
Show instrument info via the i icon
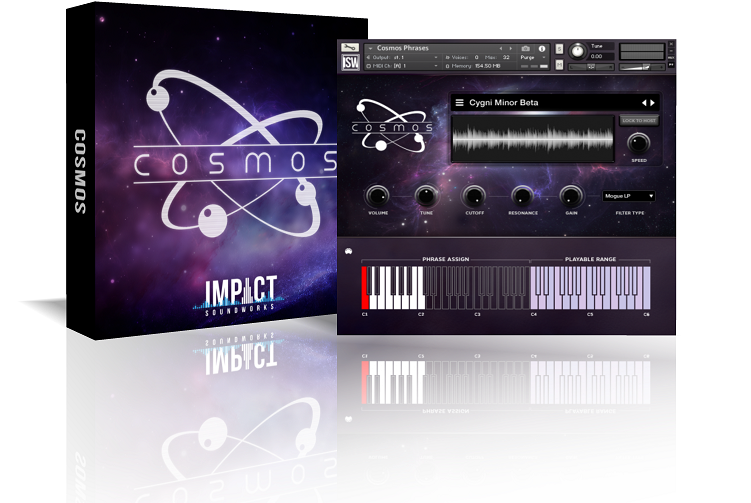click(x=542, y=48)
